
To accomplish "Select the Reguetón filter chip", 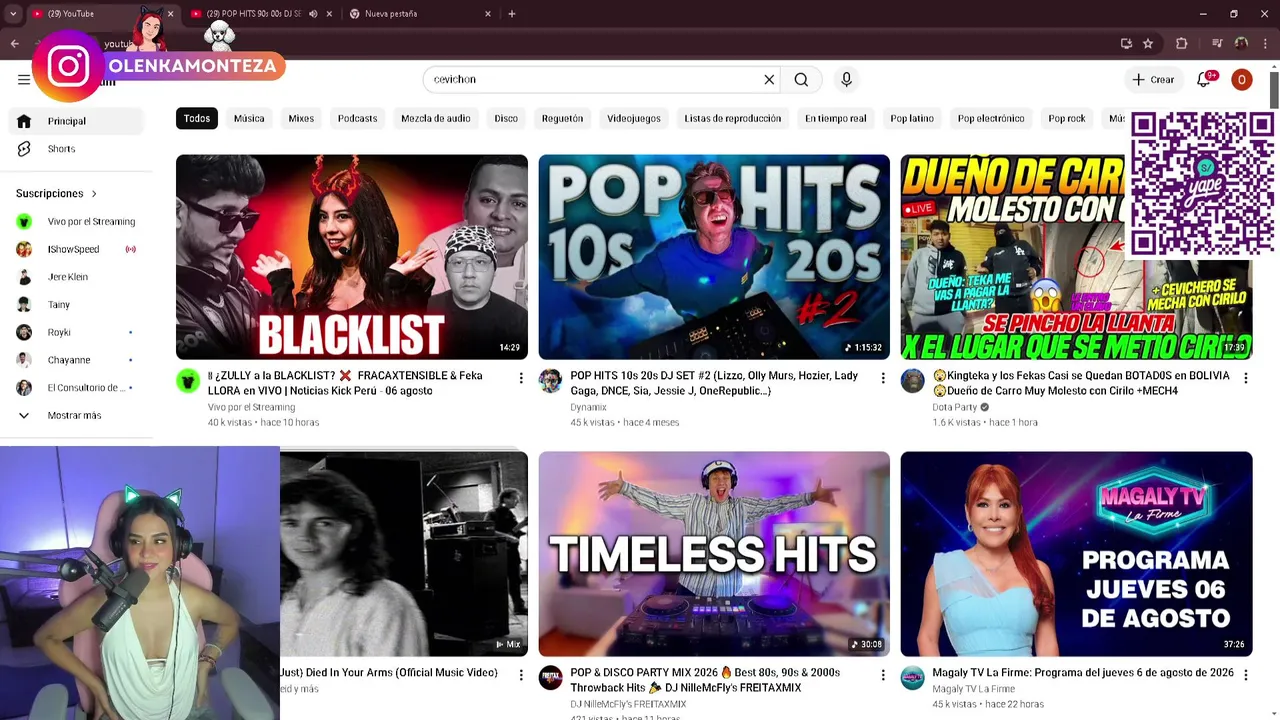I will click(562, 118).
